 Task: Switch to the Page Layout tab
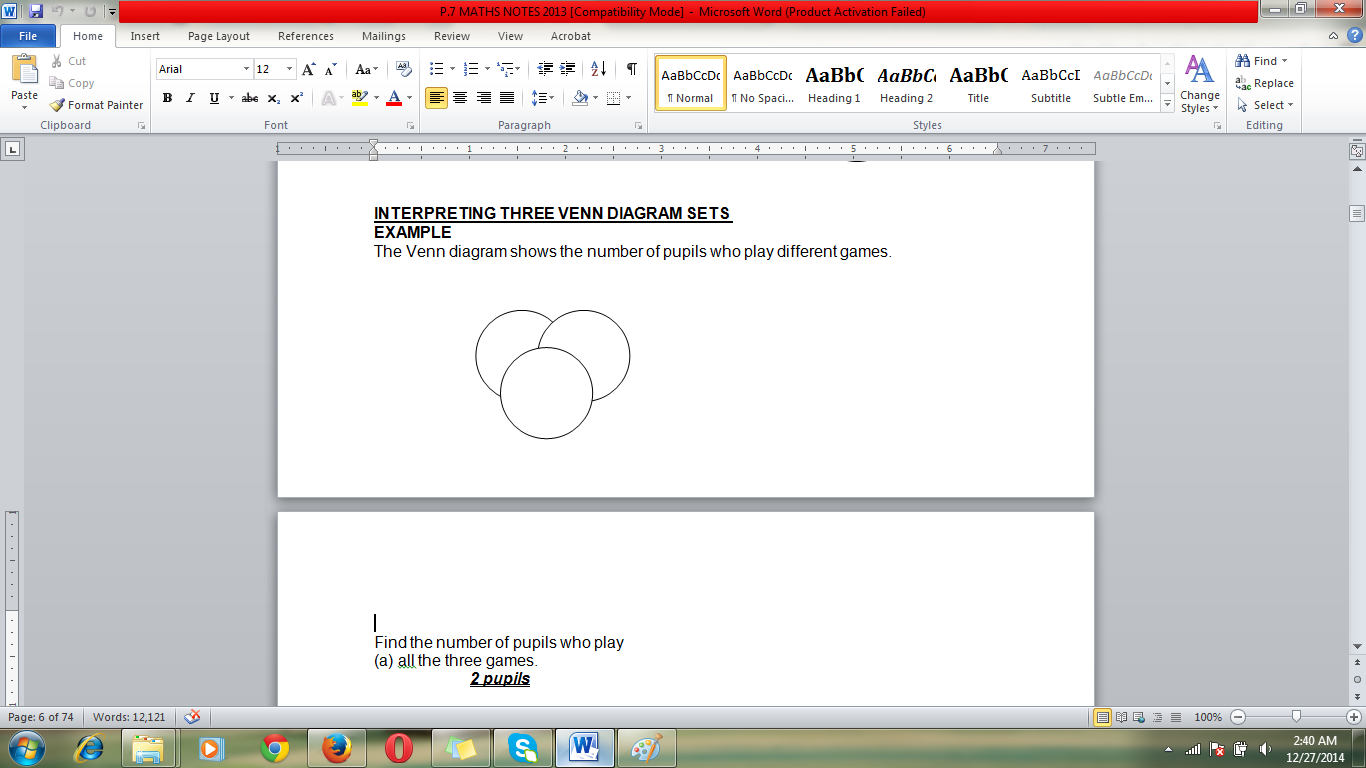(219, 36)
